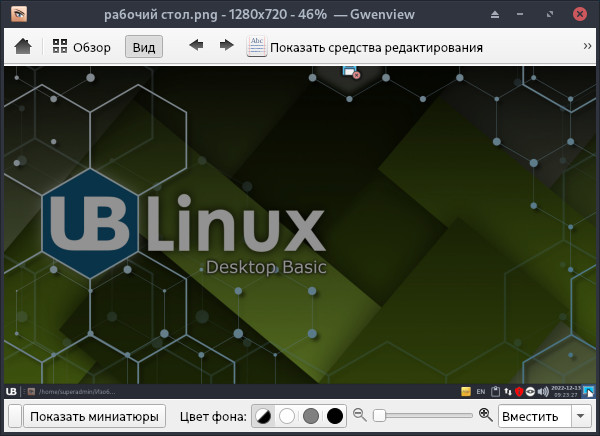Go to the previous image arrow
The width and height of the screenshot is (600, 436).
pos(196,46)
